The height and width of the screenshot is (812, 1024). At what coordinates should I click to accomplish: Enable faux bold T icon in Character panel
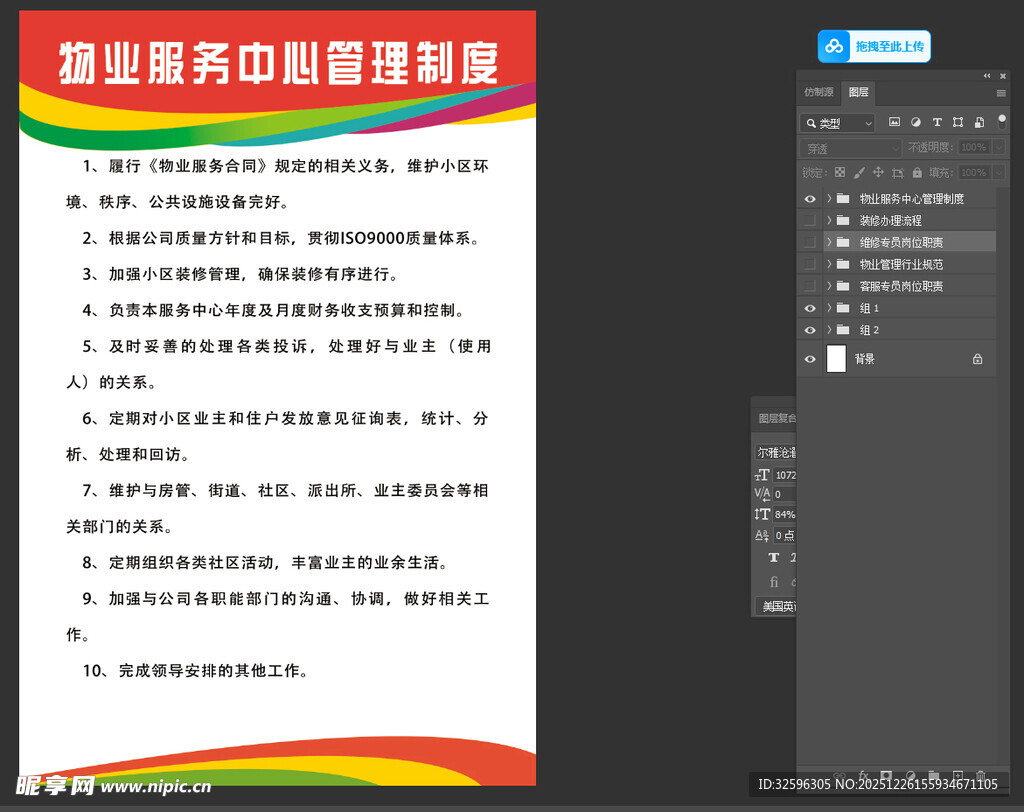[x=775, y=558]
